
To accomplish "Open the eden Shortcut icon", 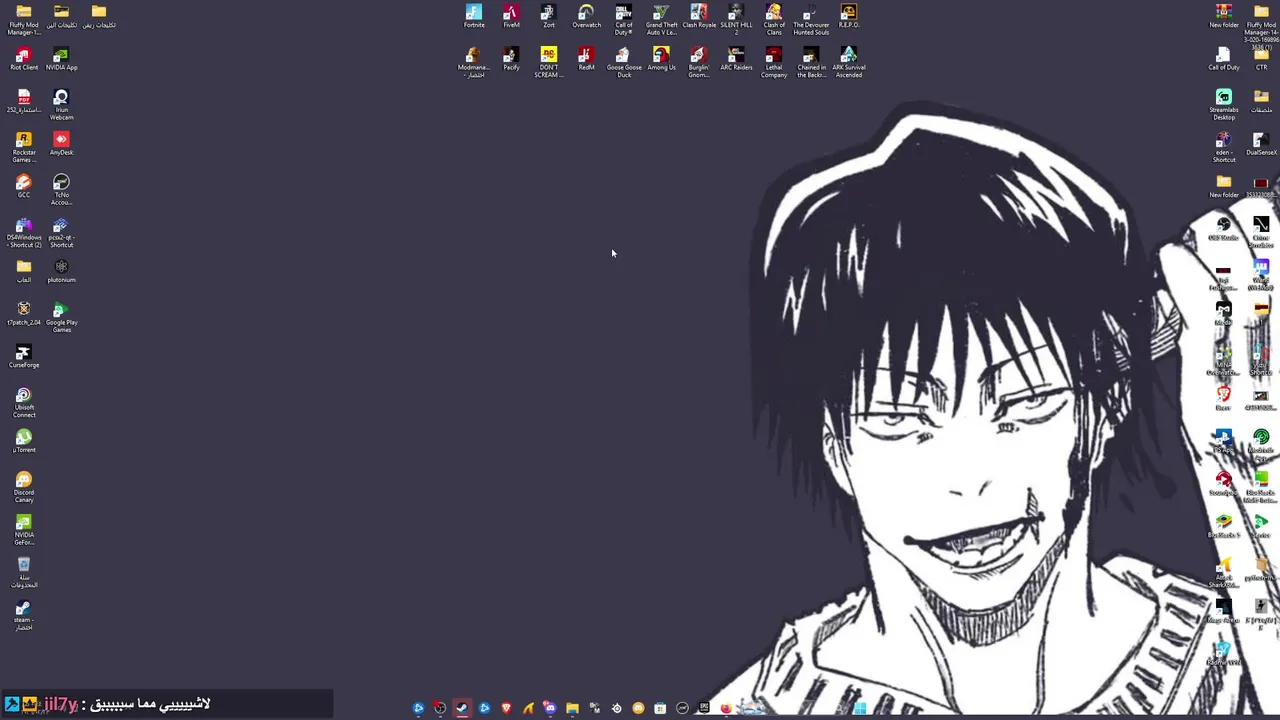I will (x=1224, y=147).
